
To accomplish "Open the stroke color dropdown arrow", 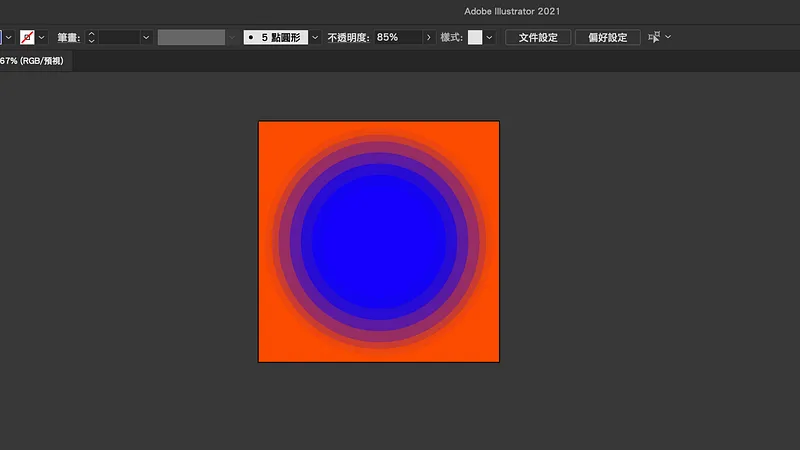I will (x=42, y=37).
